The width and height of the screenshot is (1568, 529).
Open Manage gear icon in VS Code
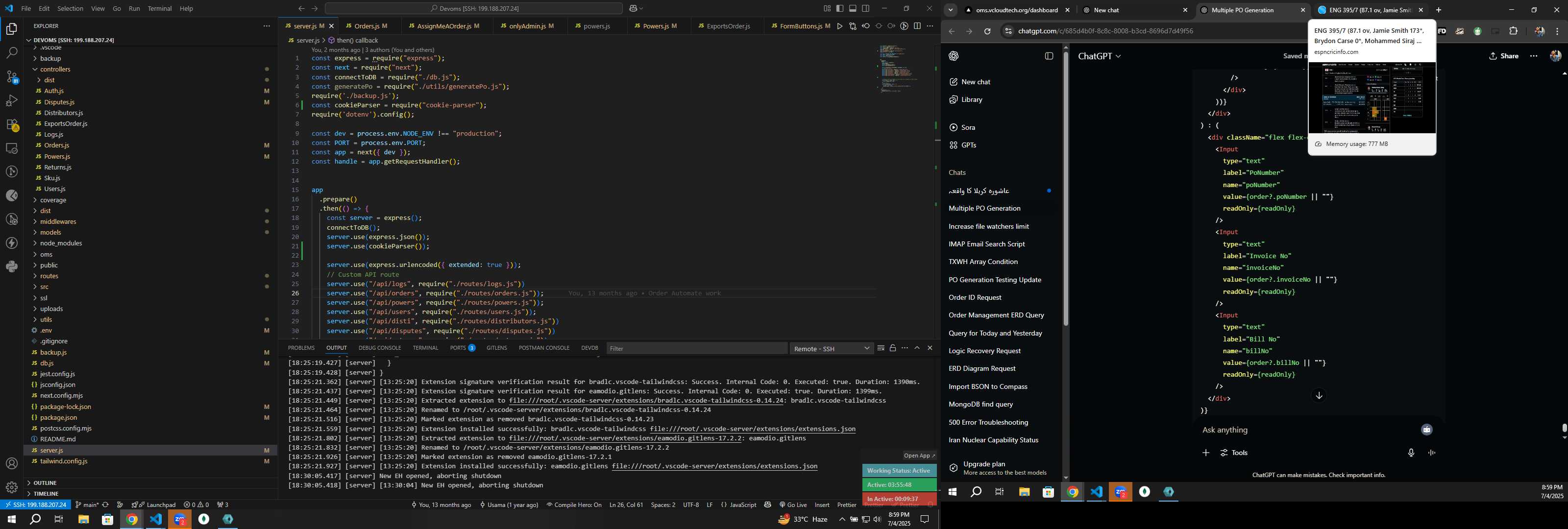tap(12, 487)
